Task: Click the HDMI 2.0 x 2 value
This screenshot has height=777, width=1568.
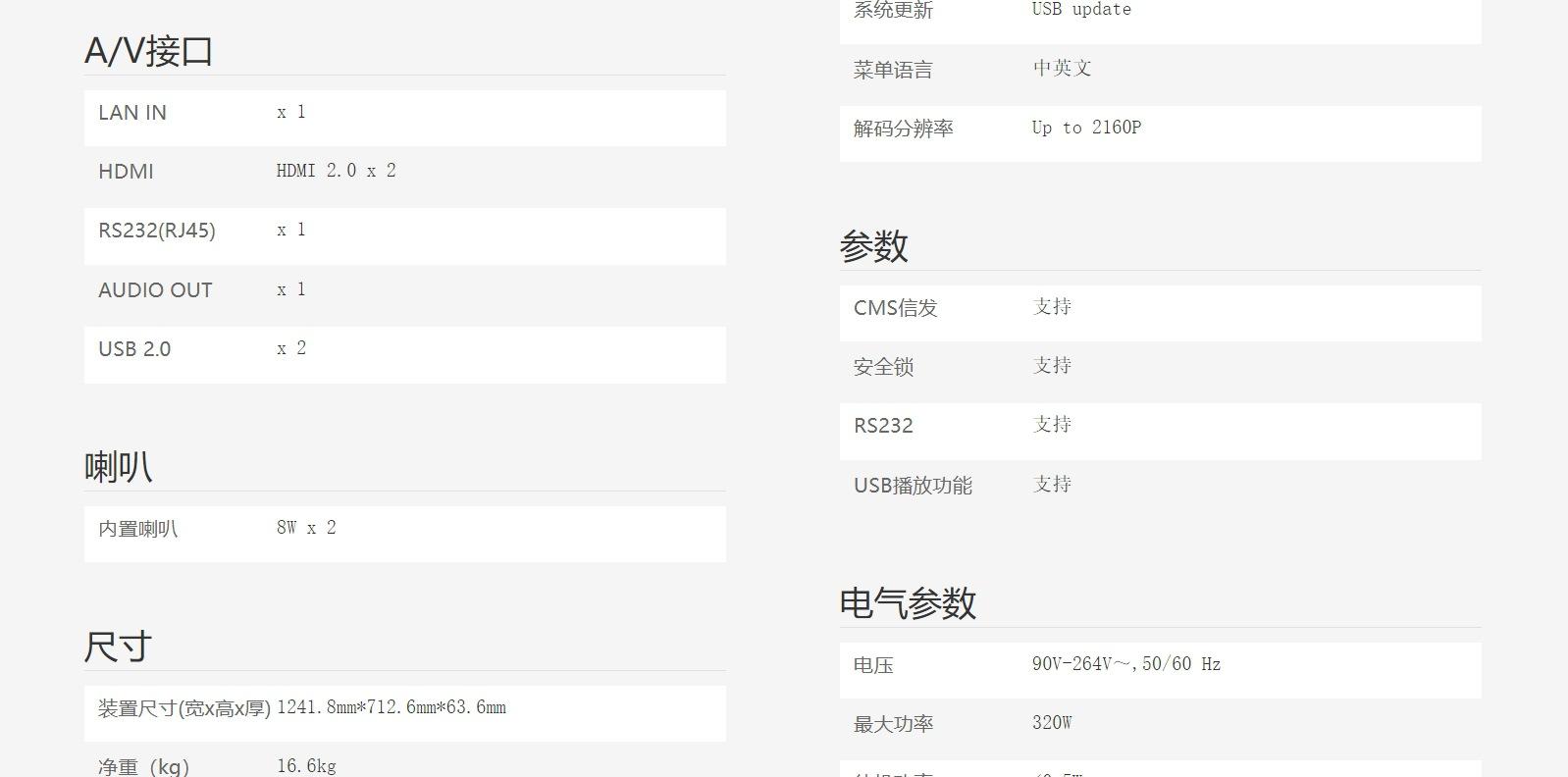Action: 336,171
